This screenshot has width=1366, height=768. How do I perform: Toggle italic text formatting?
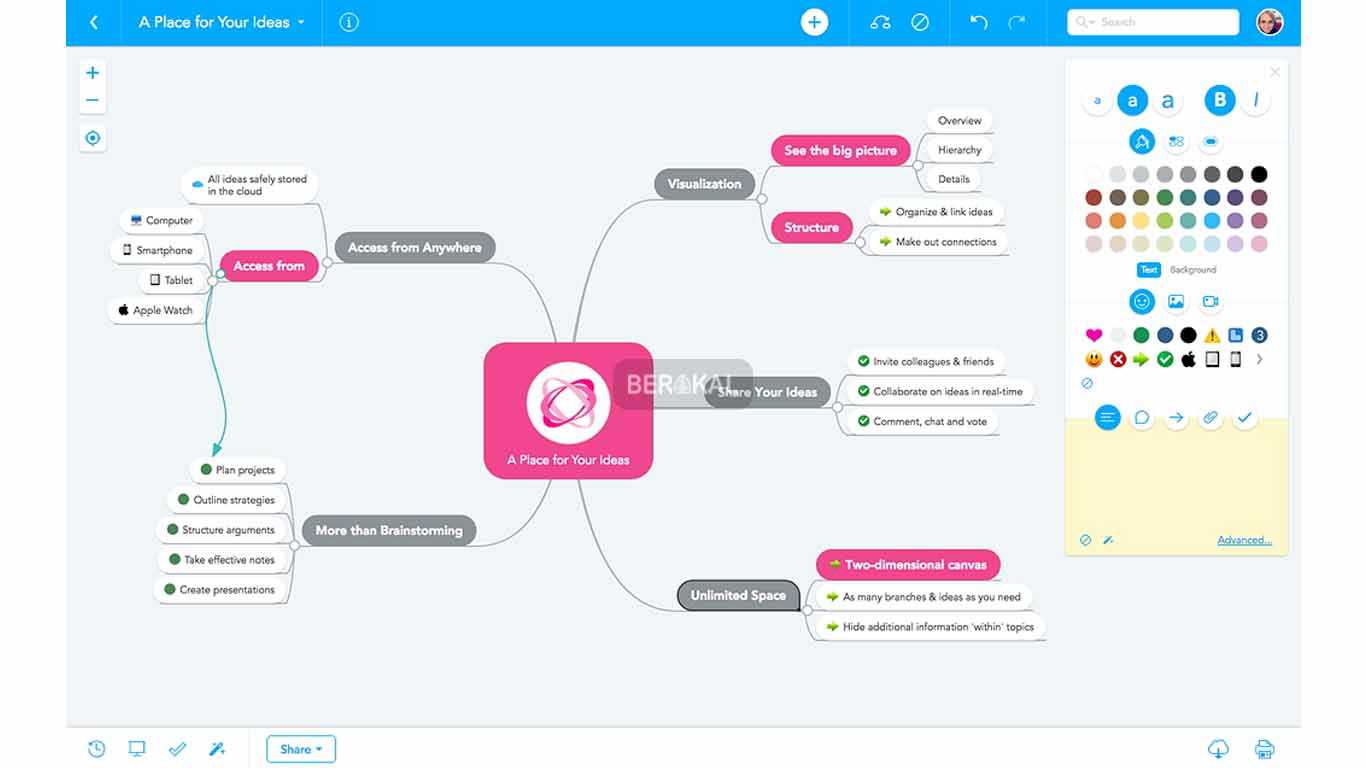(x=1255, y=100)
